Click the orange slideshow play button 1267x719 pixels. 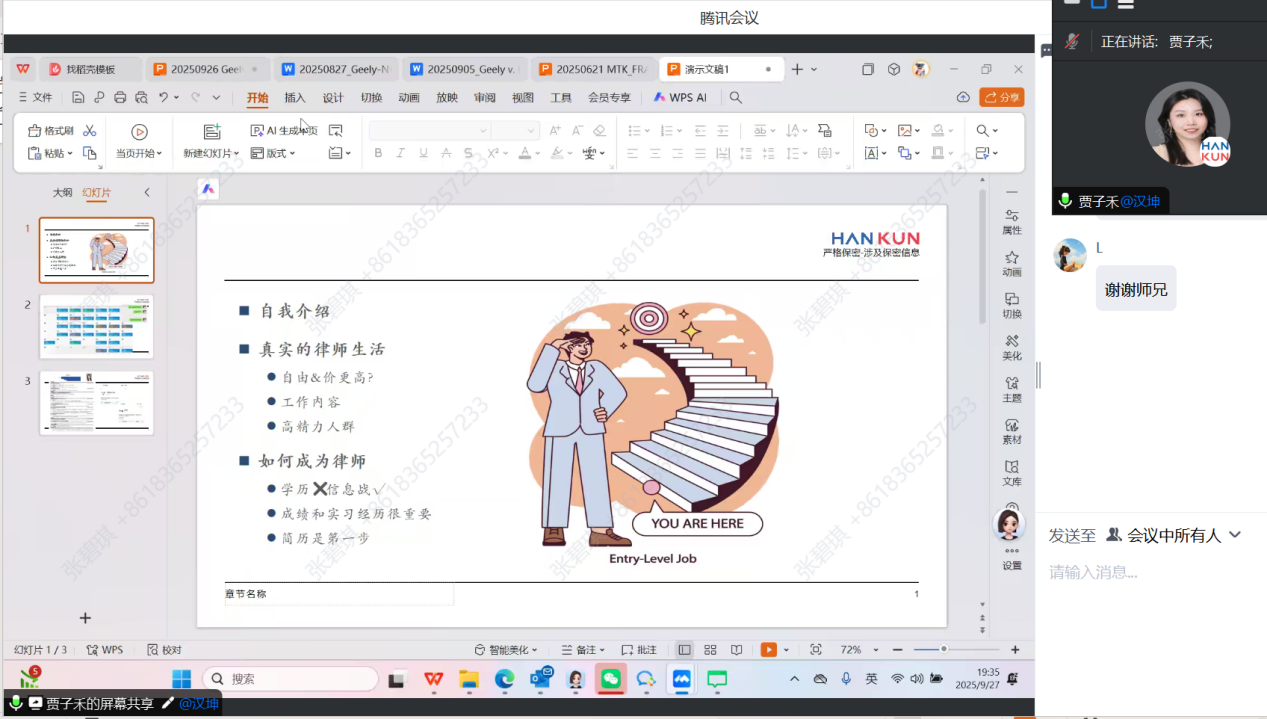click(x=768, y=650)
